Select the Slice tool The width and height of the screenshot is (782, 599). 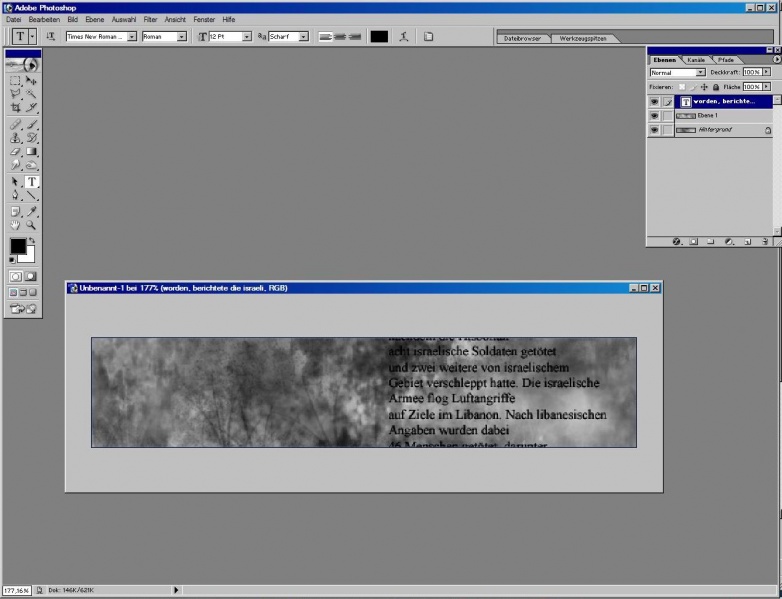click(x=31, y=107)
